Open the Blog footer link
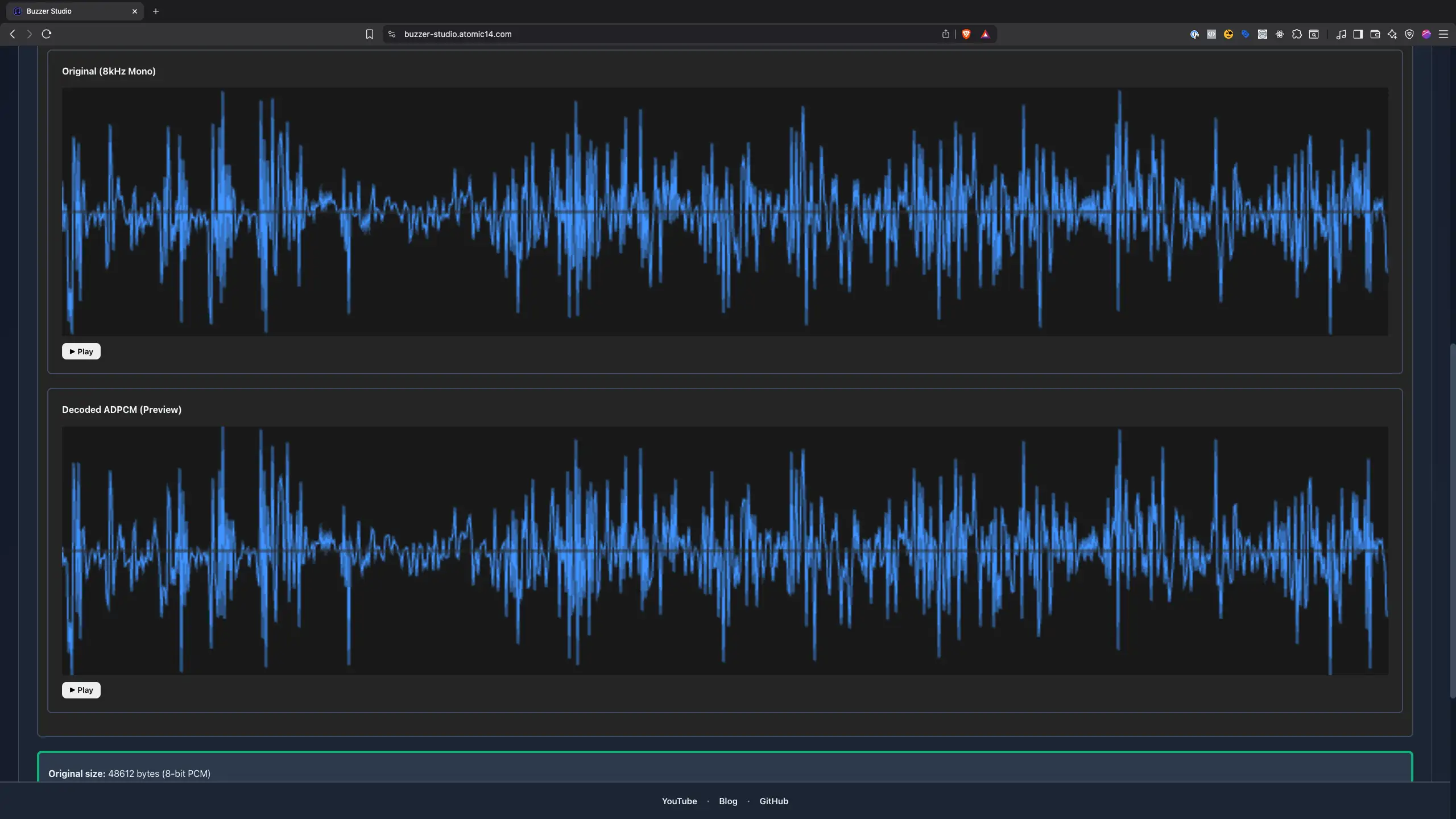Image resolution: width=1456 pixels, height=819 pixels. 728,801
